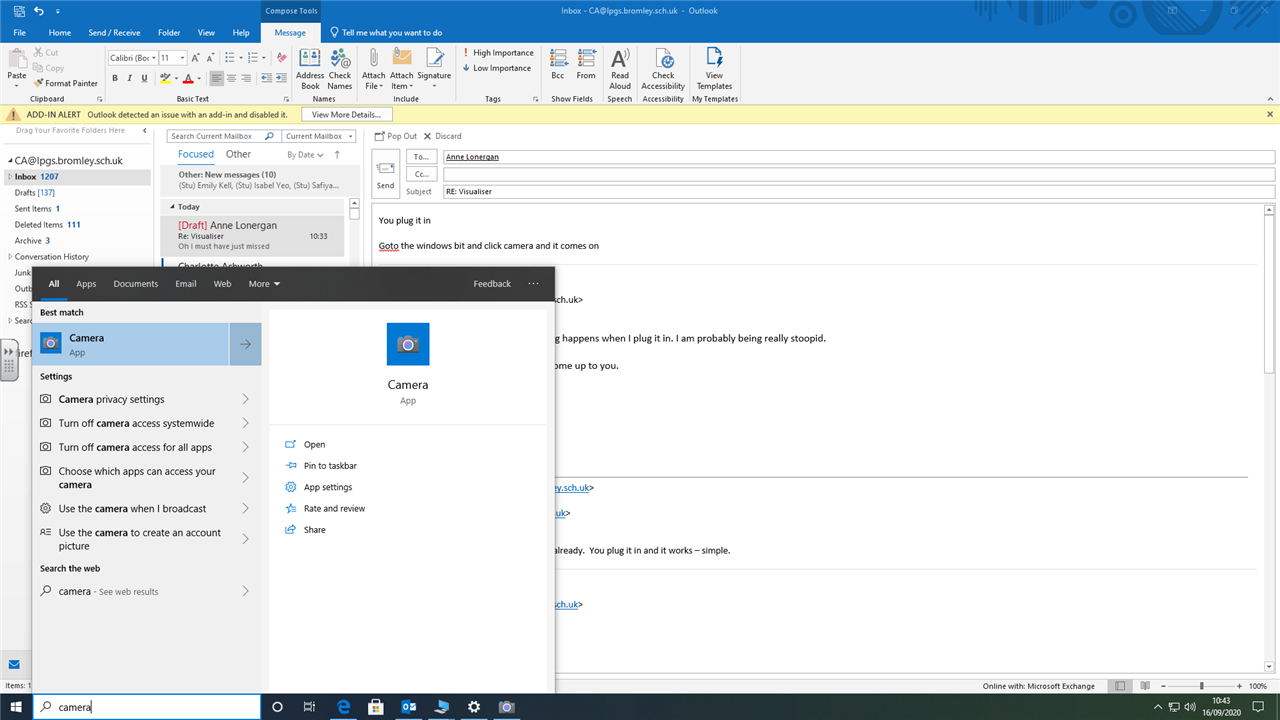Click Pop Out above the message
The width and height of the screenshot is (1280, 720).
(x=396, y=136)
